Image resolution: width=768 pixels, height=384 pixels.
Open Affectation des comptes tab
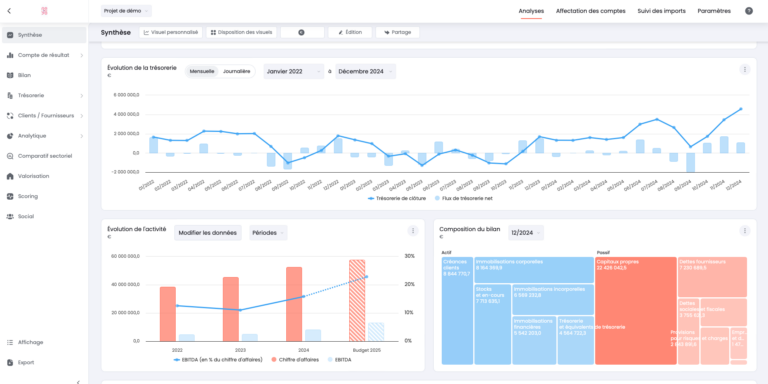(590, 11)
